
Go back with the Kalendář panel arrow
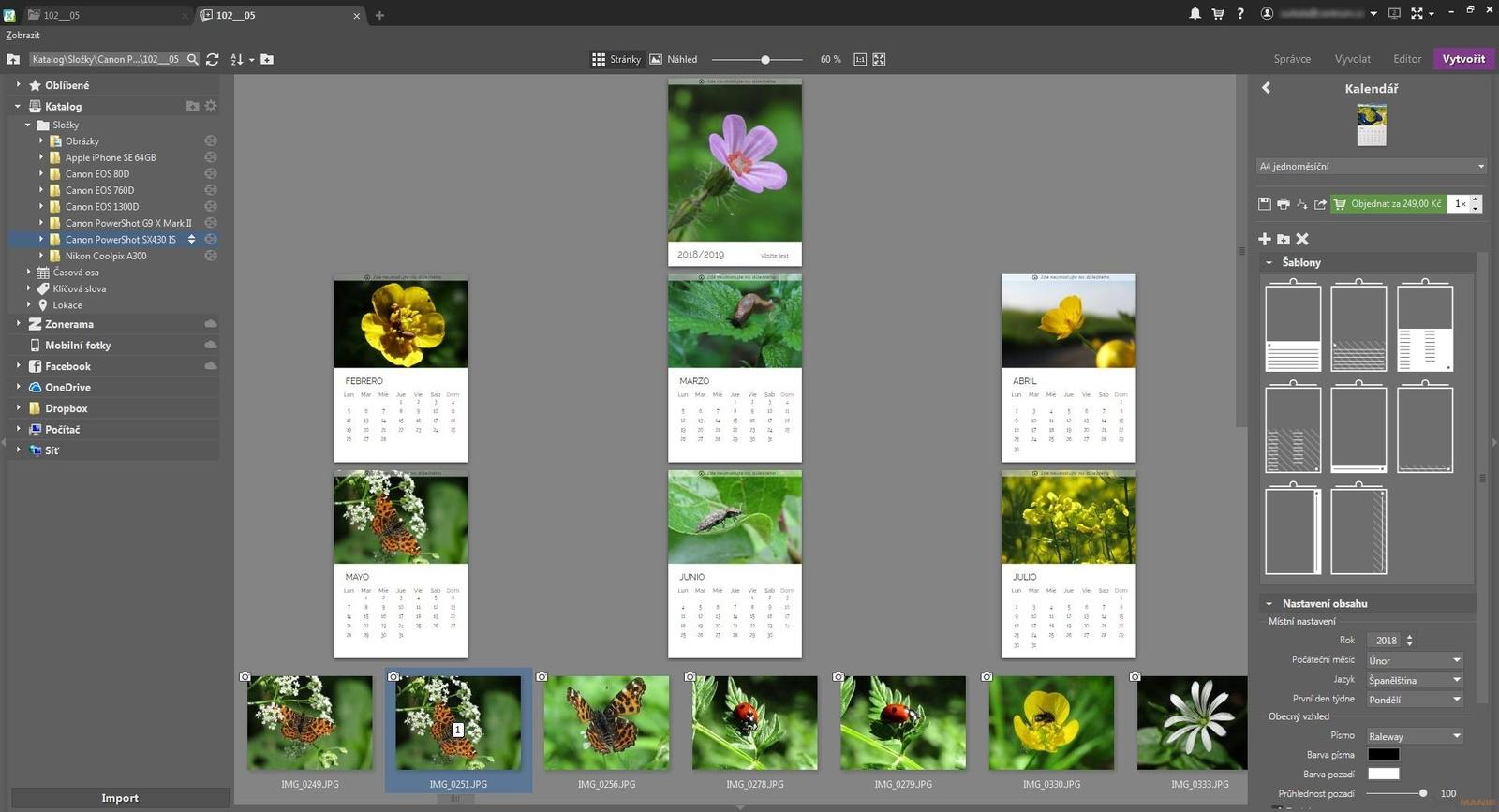[x=1267, y=88]
